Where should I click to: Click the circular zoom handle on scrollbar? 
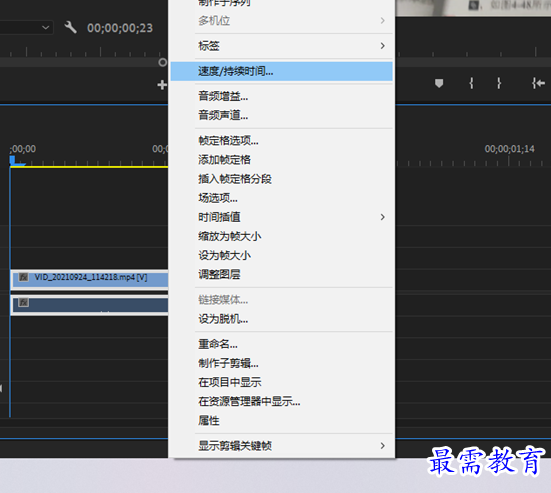(162, 63)
